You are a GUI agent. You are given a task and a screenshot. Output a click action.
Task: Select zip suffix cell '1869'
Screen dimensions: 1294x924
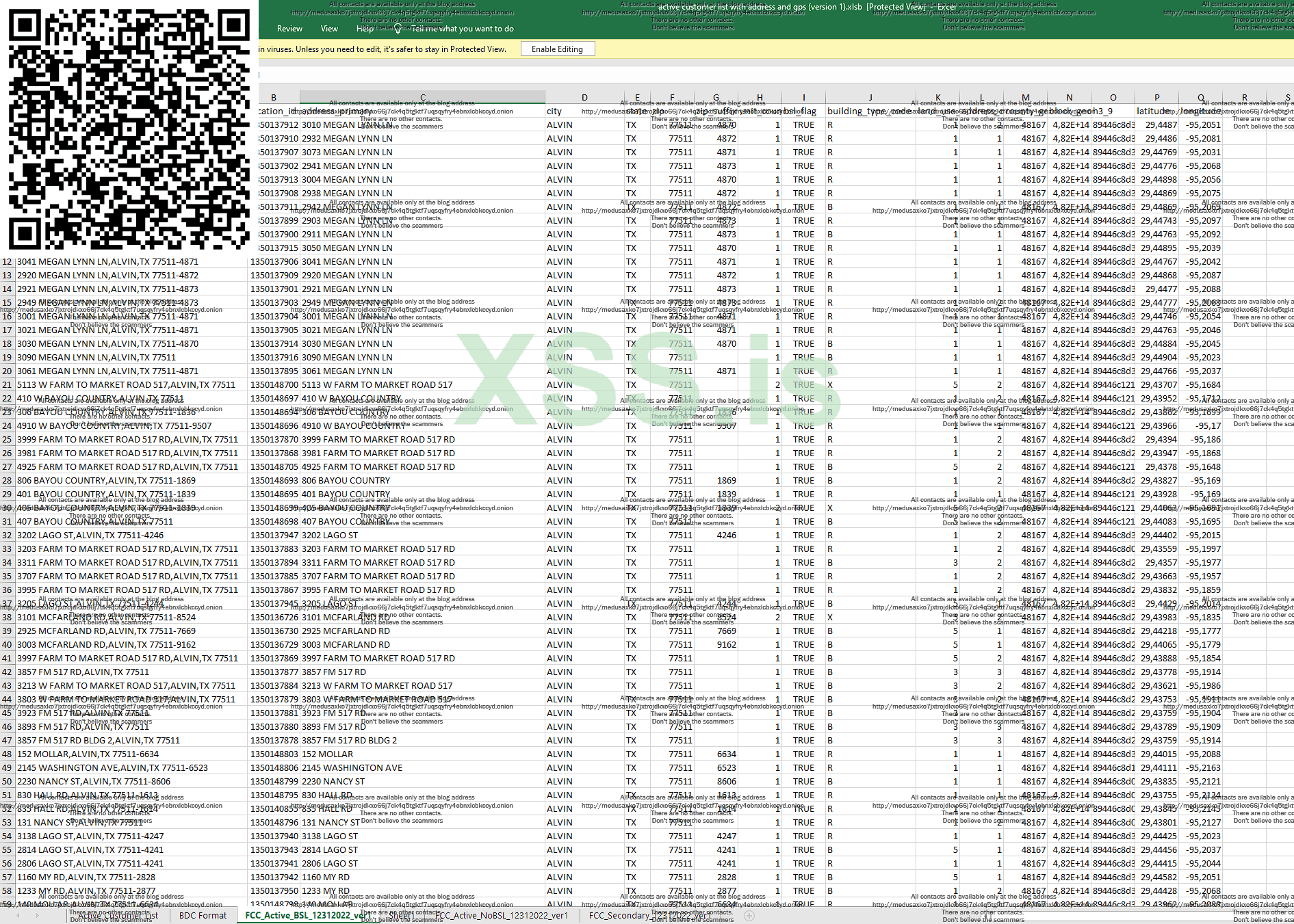tap(716, 481)
